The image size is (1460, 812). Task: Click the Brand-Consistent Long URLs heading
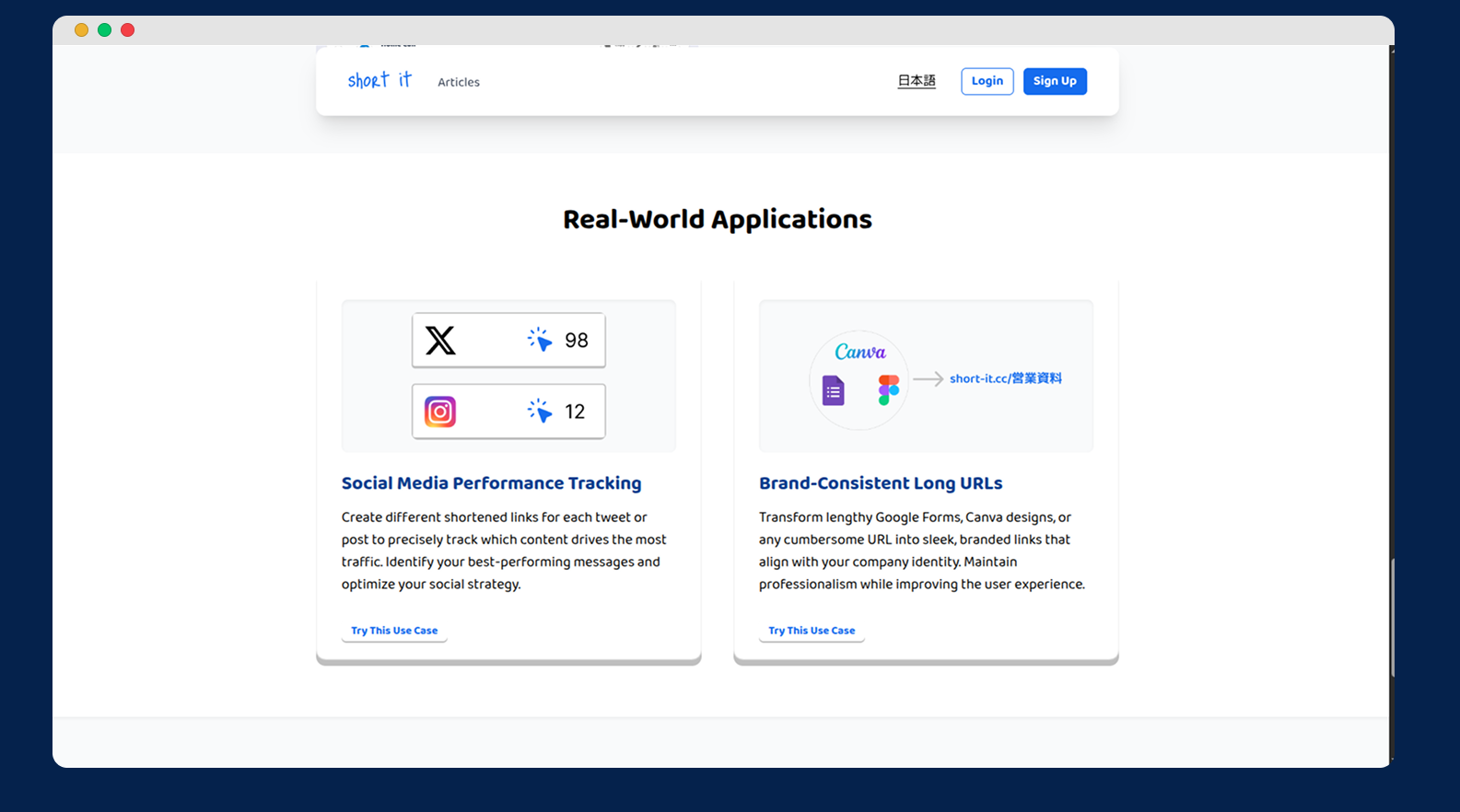880,483
